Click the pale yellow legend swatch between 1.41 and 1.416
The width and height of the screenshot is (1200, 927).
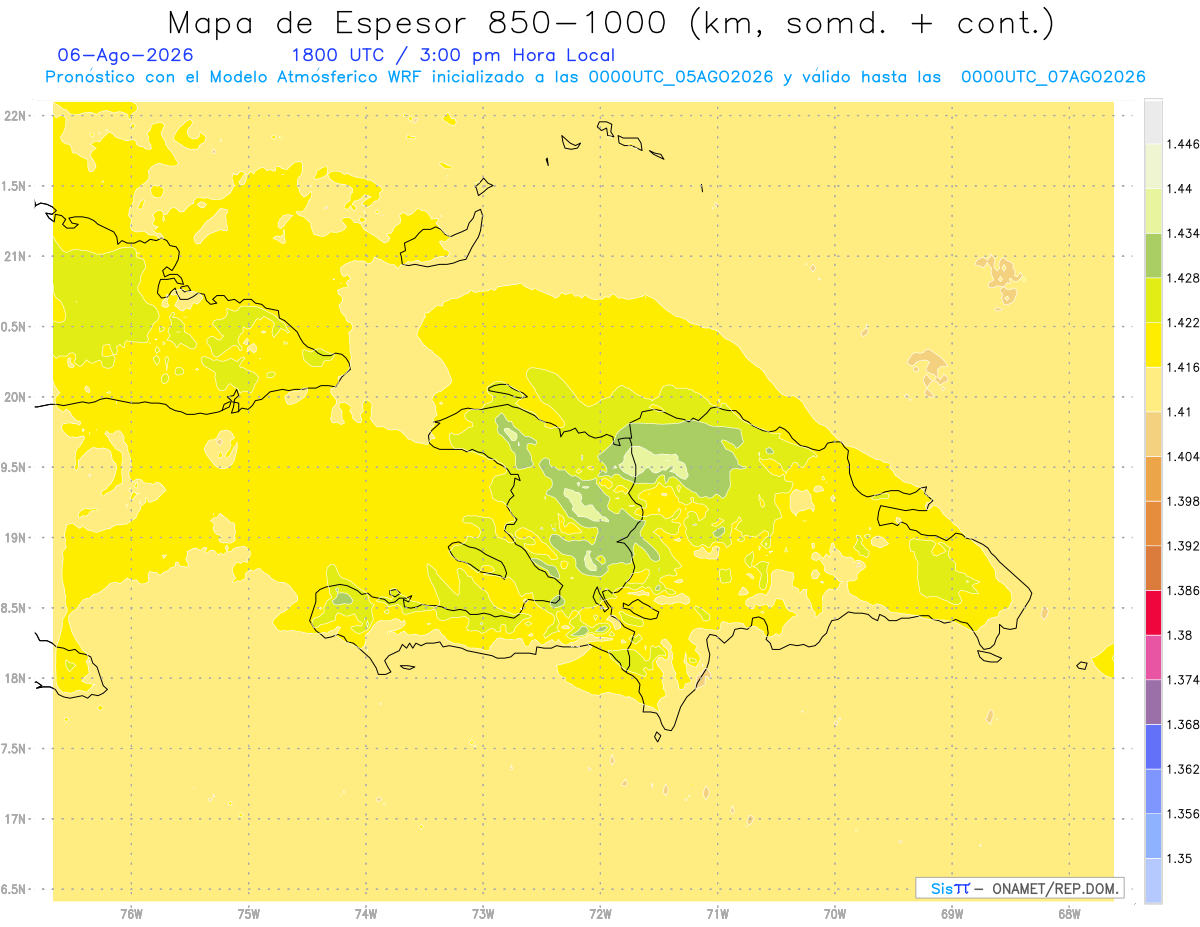tap(1153, 389)
